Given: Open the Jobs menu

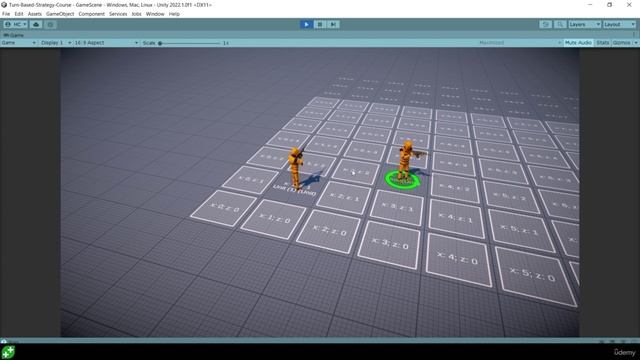Looking at the screenshot, I should tap(136, 14).
